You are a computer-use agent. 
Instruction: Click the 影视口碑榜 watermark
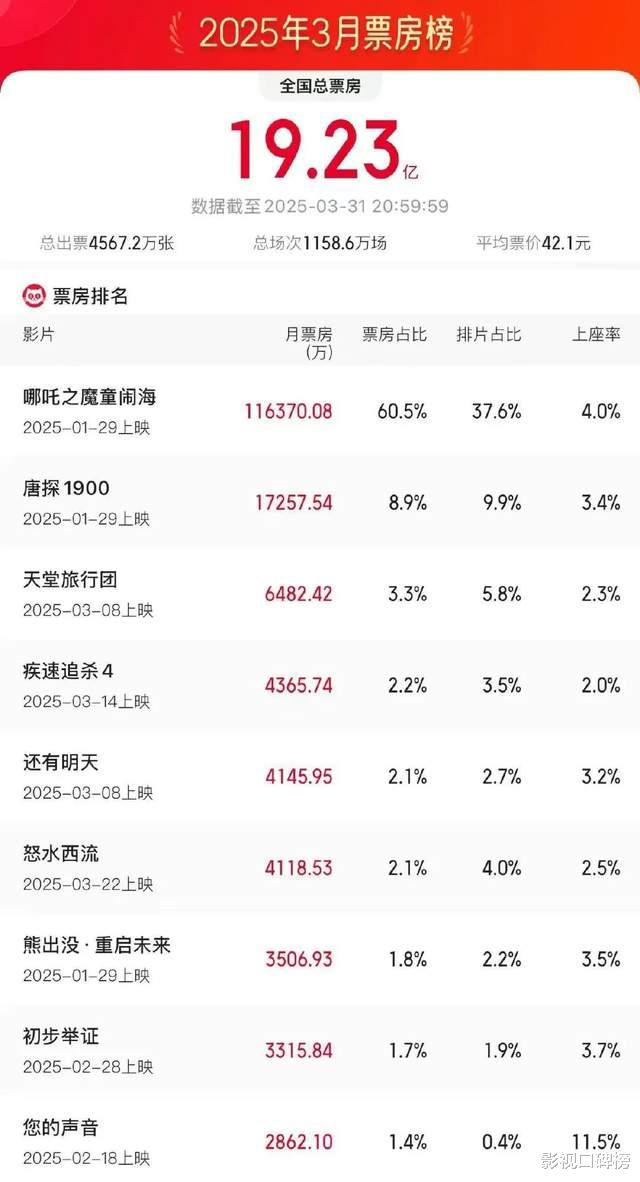pos(585,1161)
